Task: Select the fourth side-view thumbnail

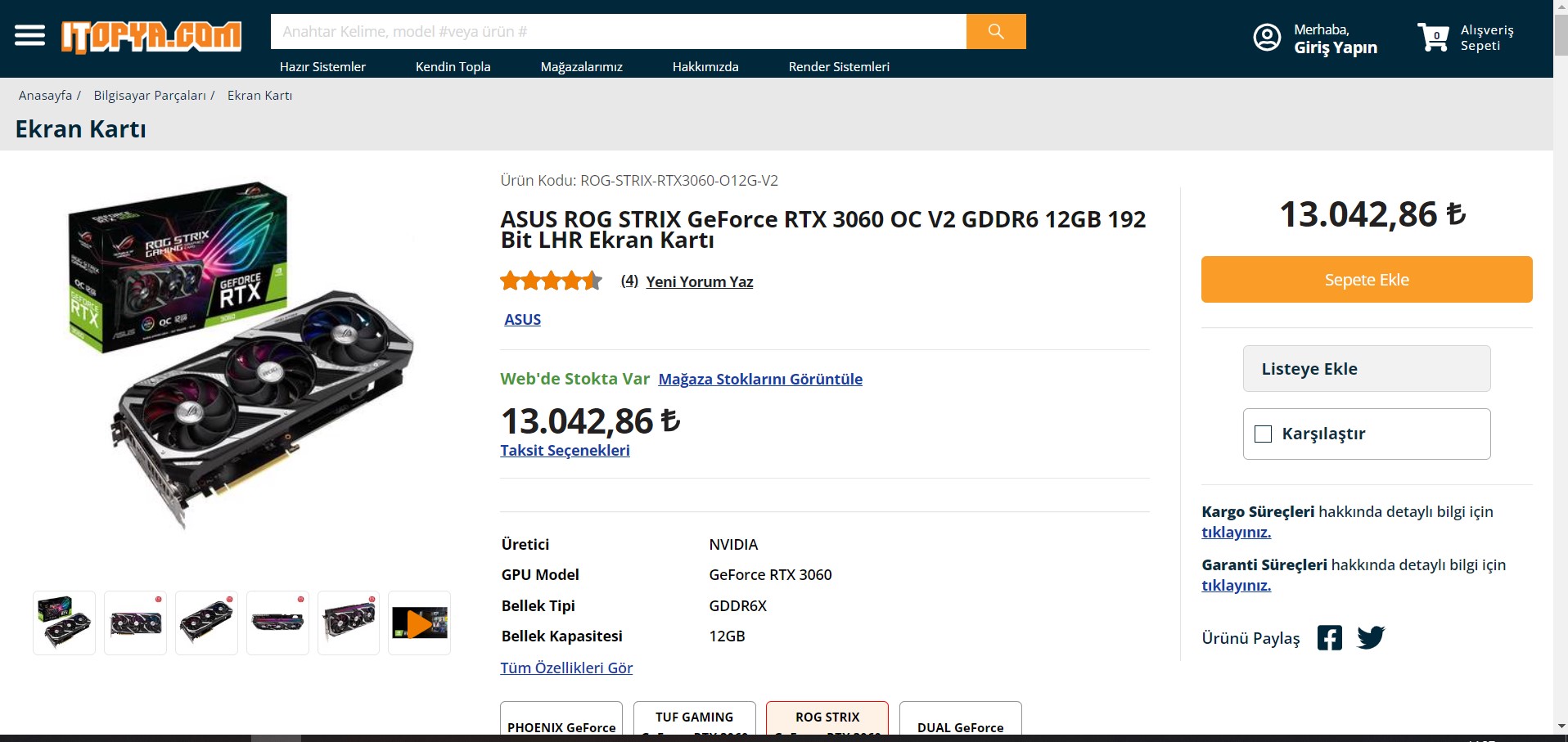Action: pos(277,623)
